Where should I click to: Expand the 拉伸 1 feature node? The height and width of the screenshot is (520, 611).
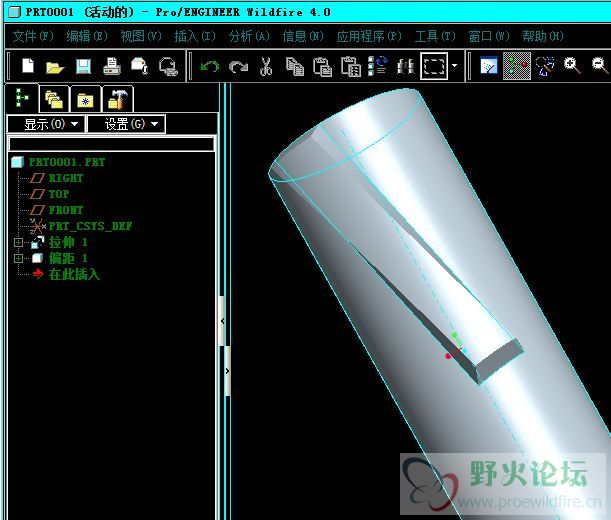(18, 242)
